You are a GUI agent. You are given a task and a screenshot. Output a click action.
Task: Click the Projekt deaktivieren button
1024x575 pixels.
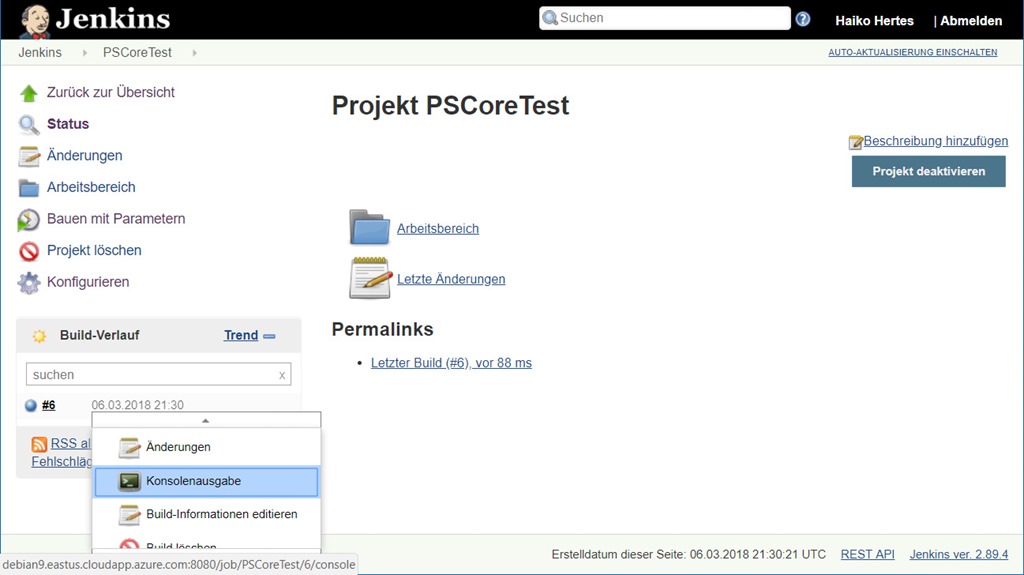point(928,171)
